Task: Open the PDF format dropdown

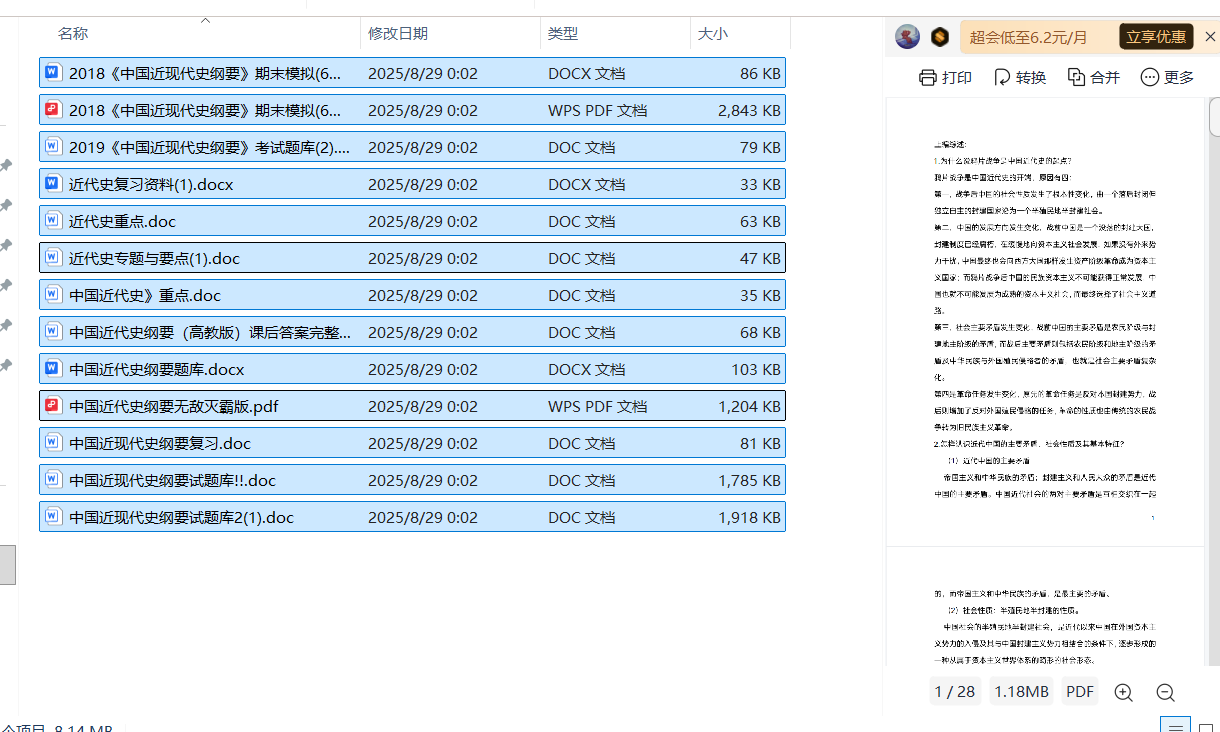Action: pyautogui.click(x=1079, y=691)
